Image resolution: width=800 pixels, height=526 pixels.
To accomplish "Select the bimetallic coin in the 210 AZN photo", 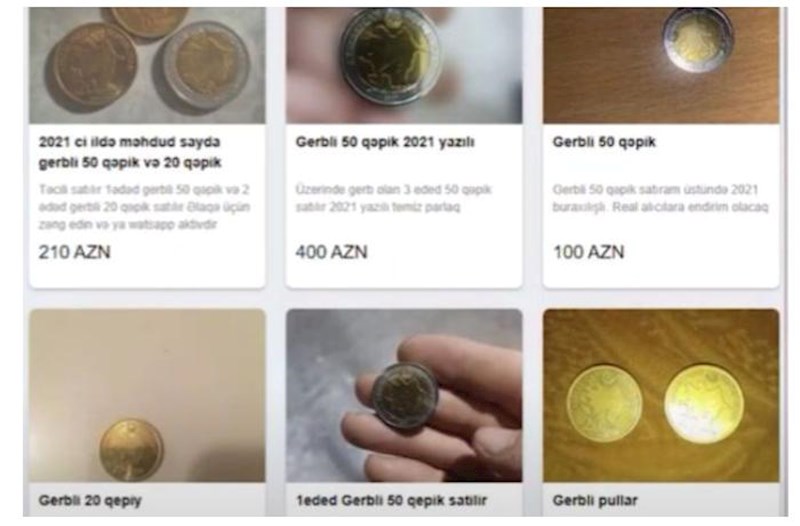I will click(206, 66).
